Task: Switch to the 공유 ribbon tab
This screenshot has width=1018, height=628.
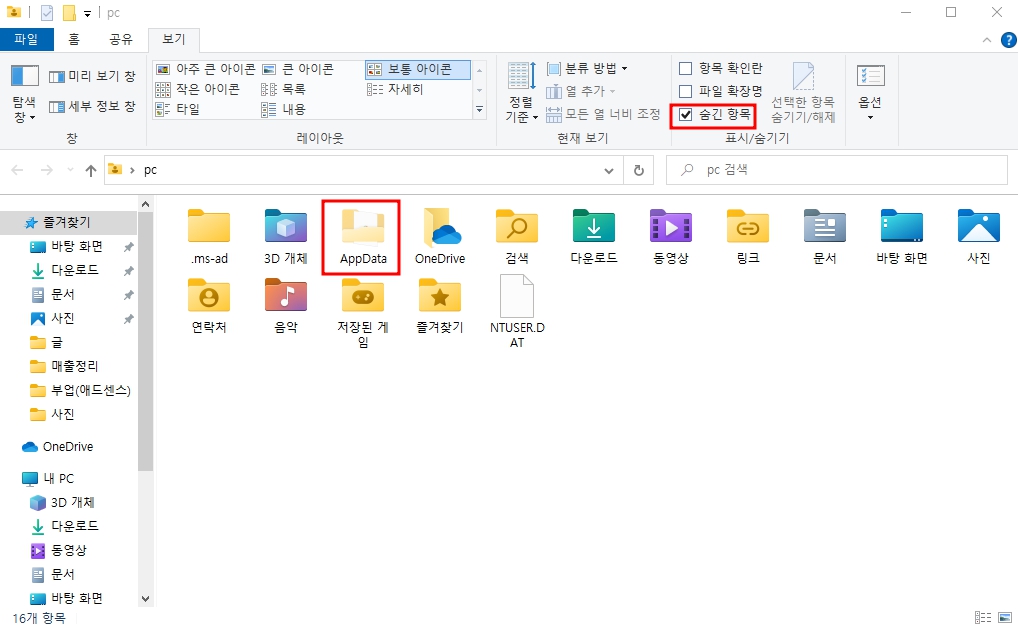Action: [x=121, y=40]
